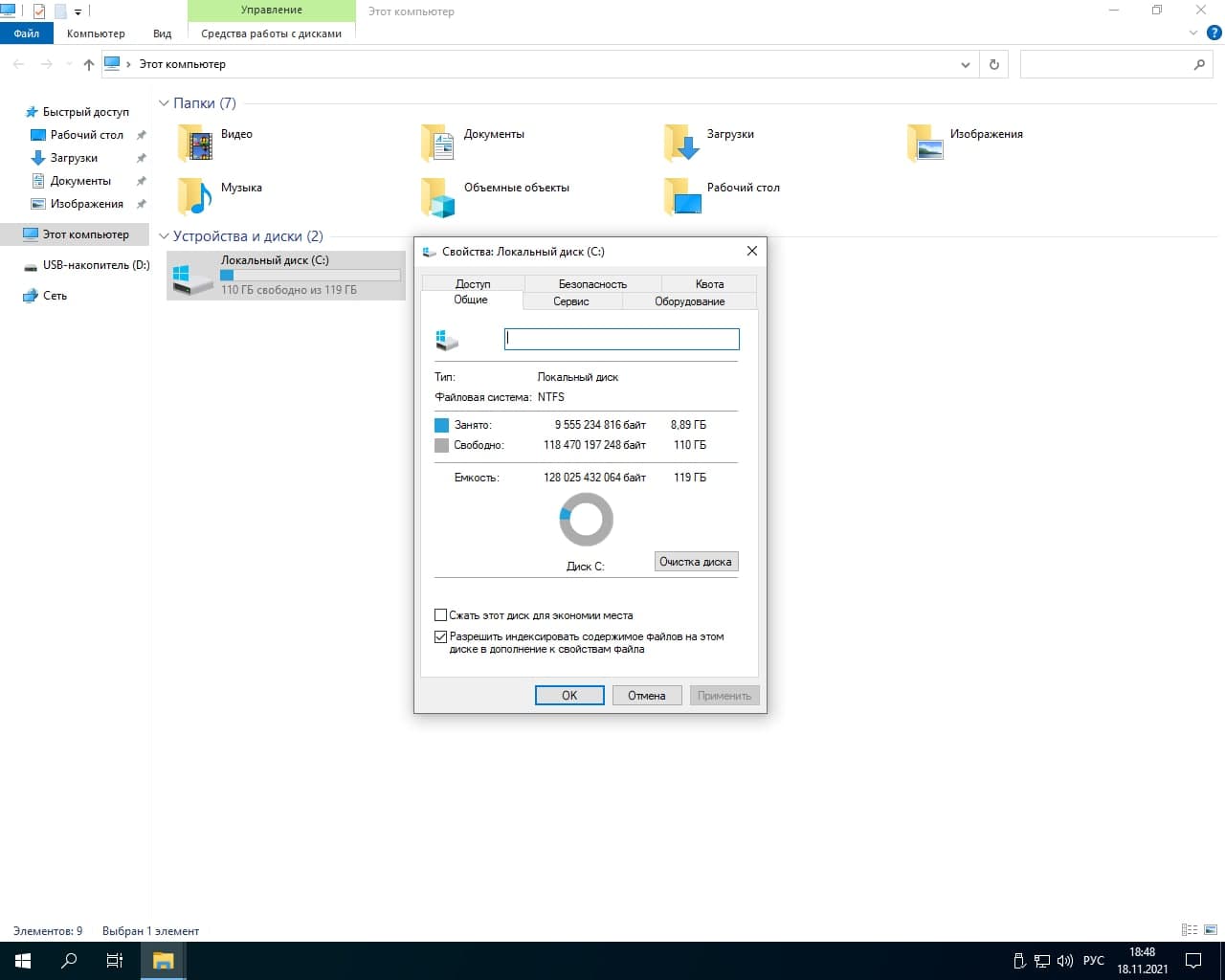Click Отмена in the properties dialog

coord(647,696)
